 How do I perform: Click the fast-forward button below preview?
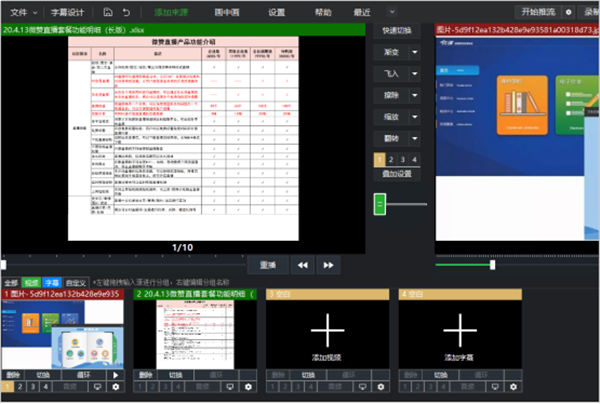[328, 265]
